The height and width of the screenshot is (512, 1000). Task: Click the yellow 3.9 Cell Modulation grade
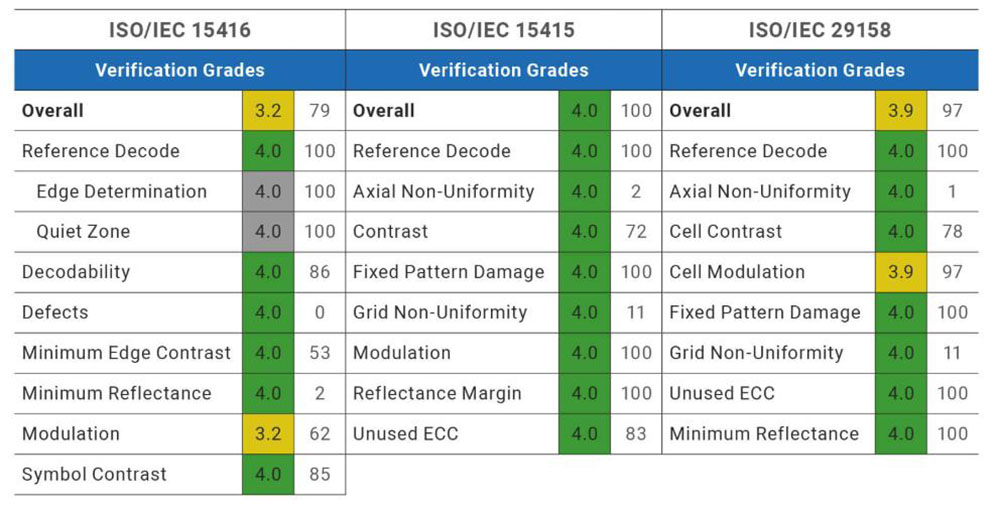pos(901,272)
